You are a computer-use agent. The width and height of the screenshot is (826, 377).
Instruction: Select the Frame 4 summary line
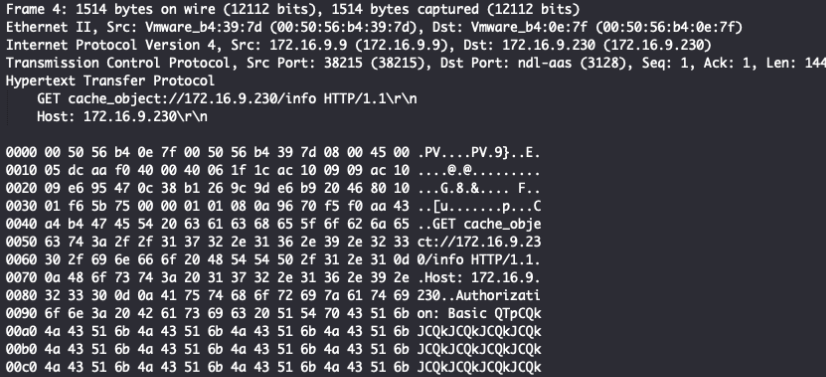pos(293,9)
